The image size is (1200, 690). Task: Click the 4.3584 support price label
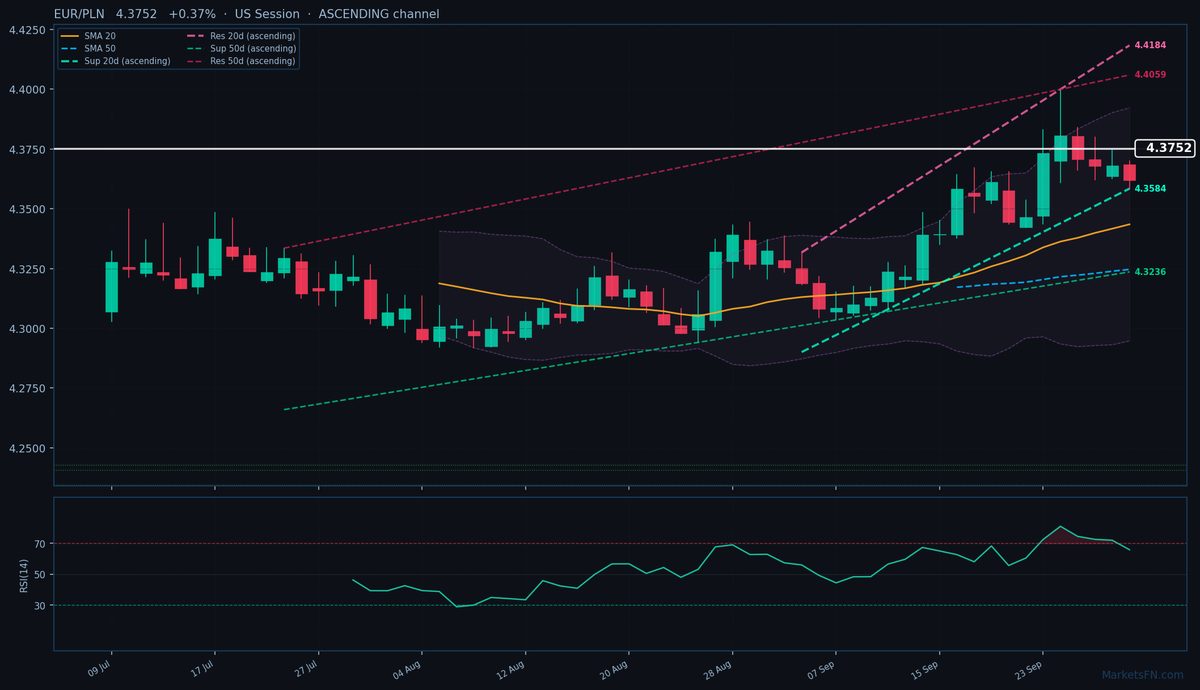tap(1150, 189)
